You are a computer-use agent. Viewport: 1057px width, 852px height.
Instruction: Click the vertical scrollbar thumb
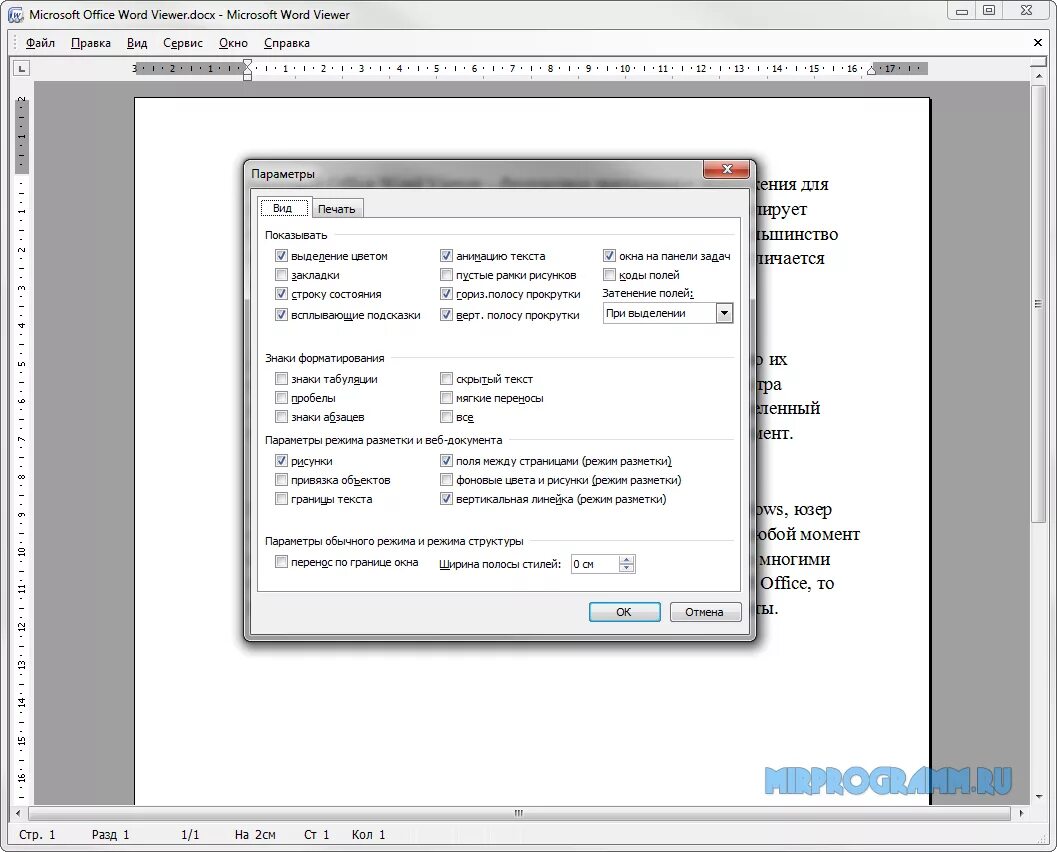(1038, 303)
